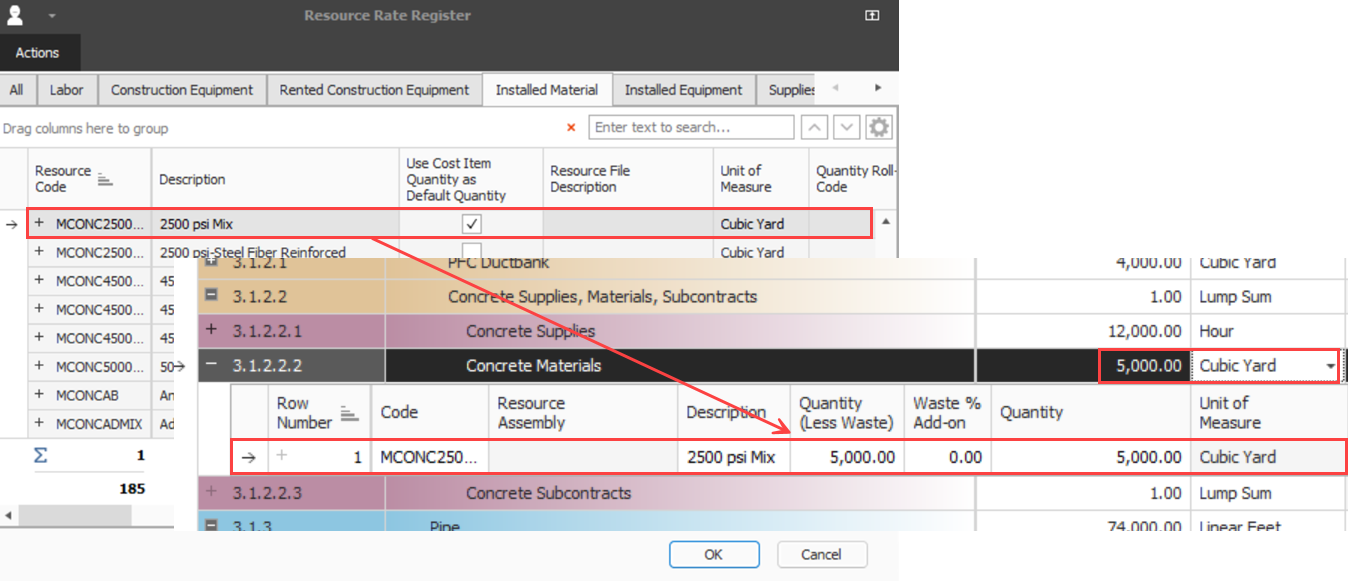
Task: Click the Resource Code sort icon
Action: (x=106, y=179)
